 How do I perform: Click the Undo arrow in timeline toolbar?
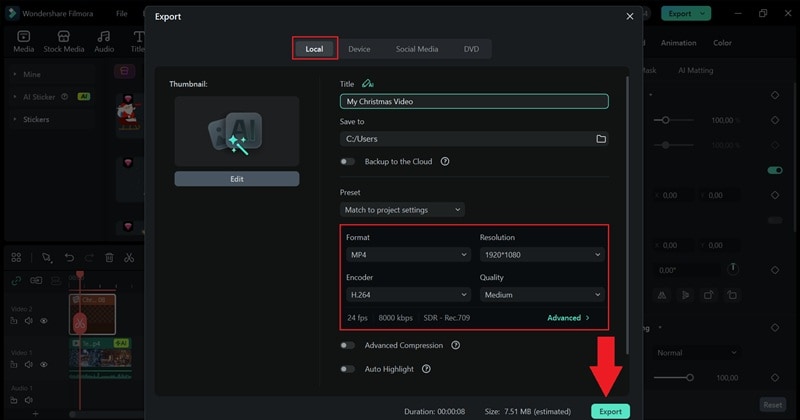pyautogui.click(x=69, y=258)
